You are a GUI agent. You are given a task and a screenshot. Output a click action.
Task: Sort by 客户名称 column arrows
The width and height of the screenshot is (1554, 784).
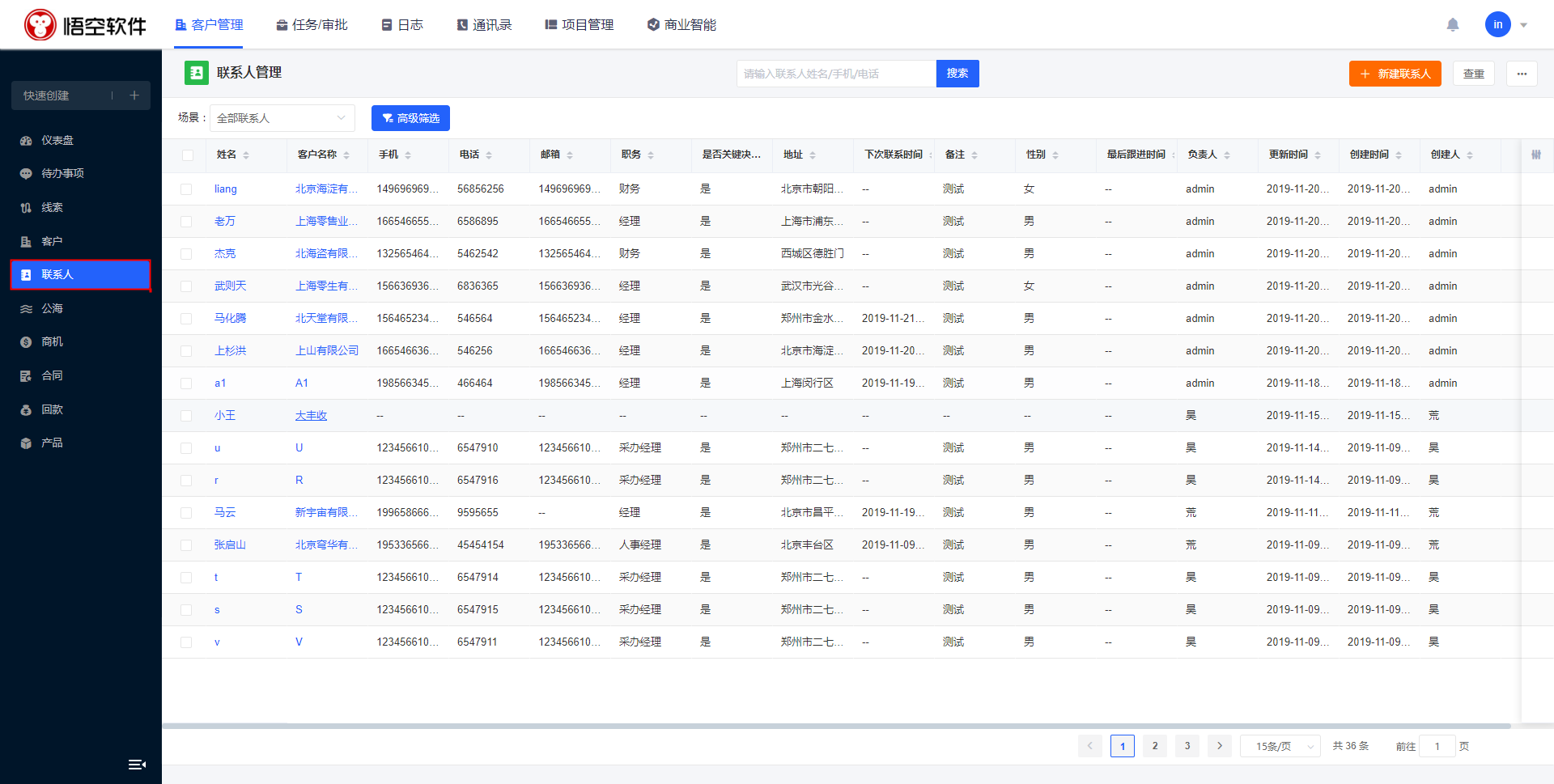click(346, 155)
